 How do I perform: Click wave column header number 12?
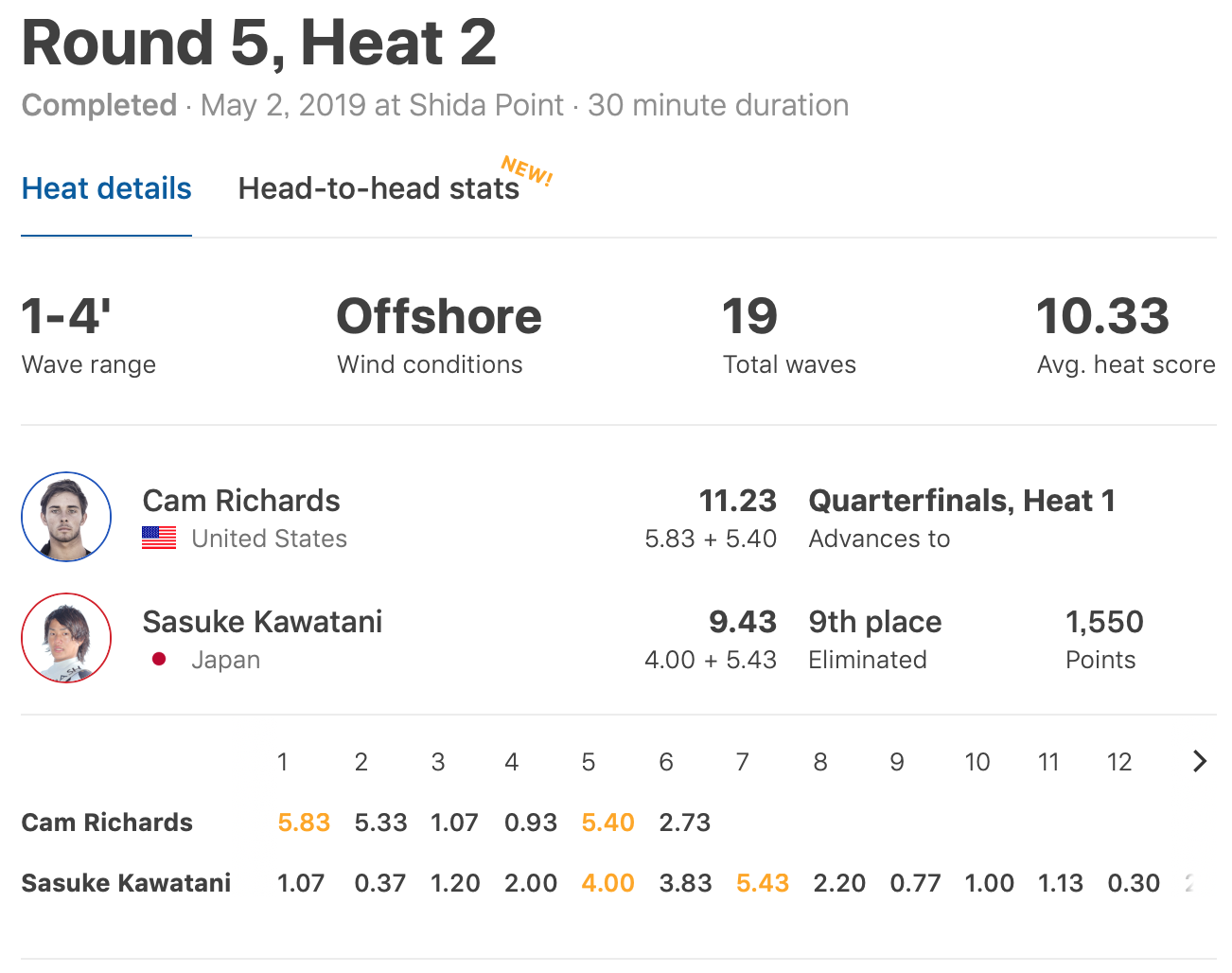click(x=1119, y=762)
